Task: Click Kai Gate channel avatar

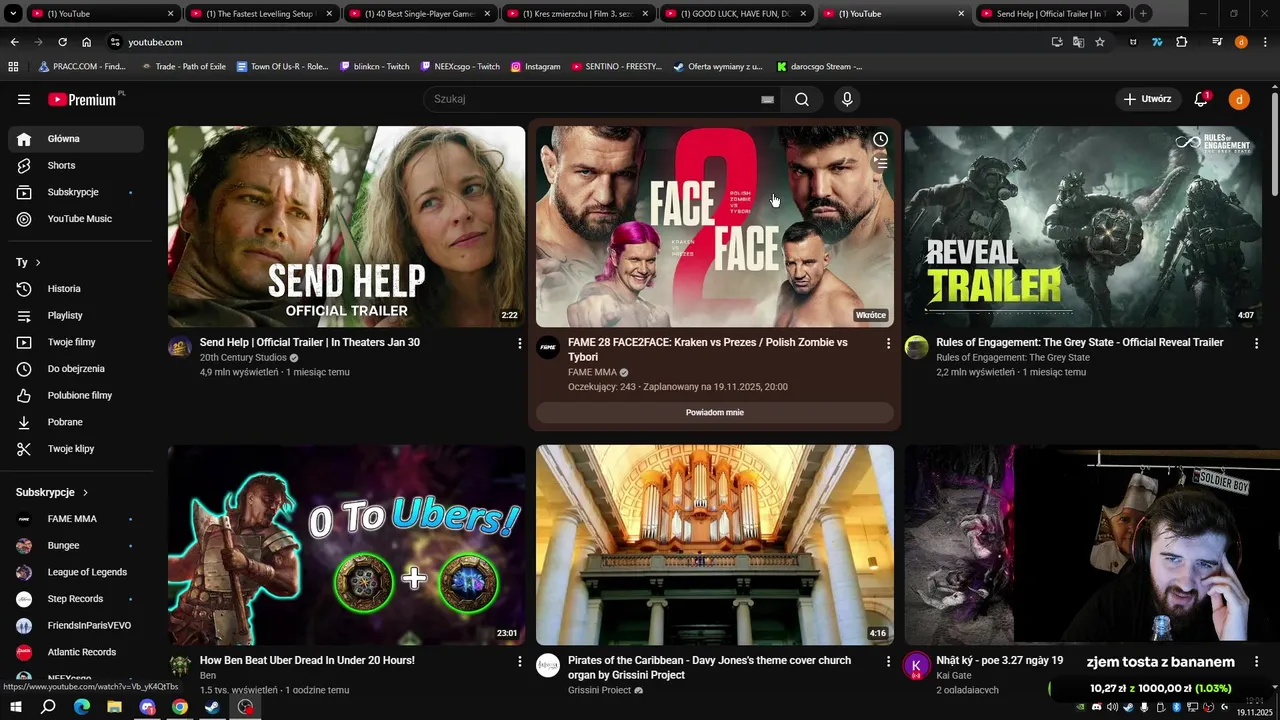Action: click(917, 665)
